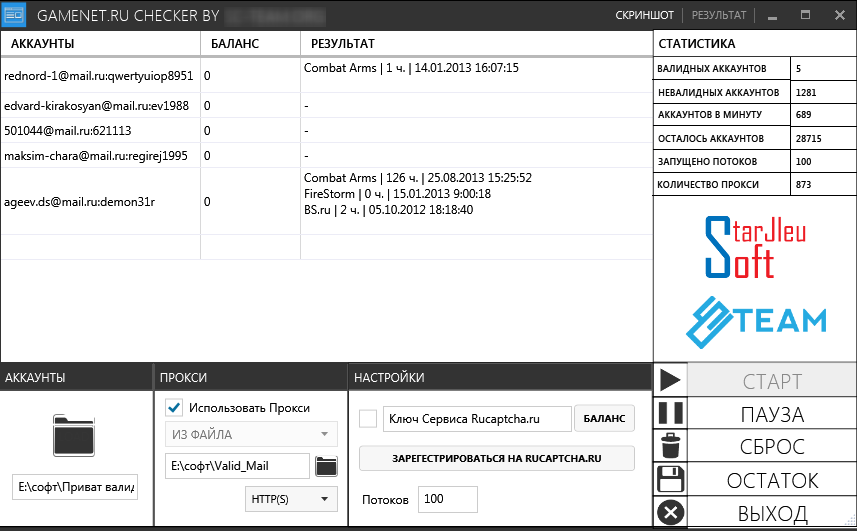The height and width of the screenshot is (531, 857).
Task: Open the HTTP(S) proxy type dropdown
Action: 291,498
